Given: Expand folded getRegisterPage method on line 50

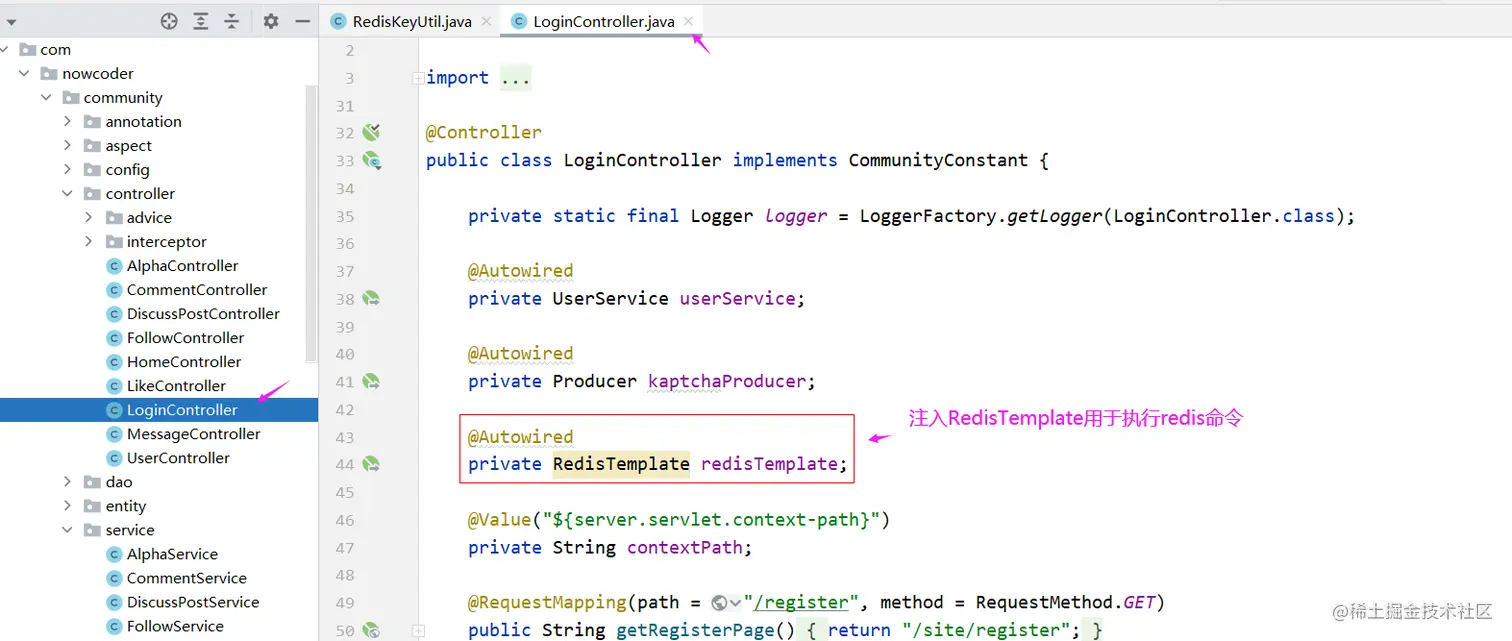Looking at the screenshot, I should [x=418, y=631].
